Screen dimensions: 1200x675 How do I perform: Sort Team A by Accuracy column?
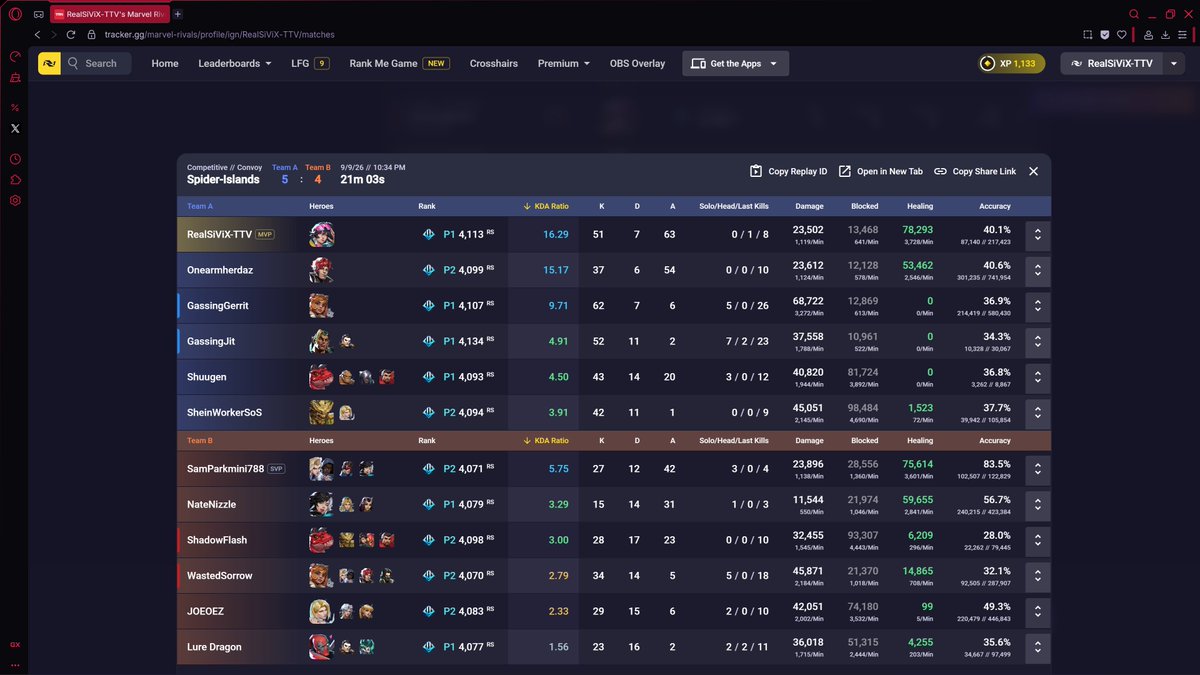[995, 206]
